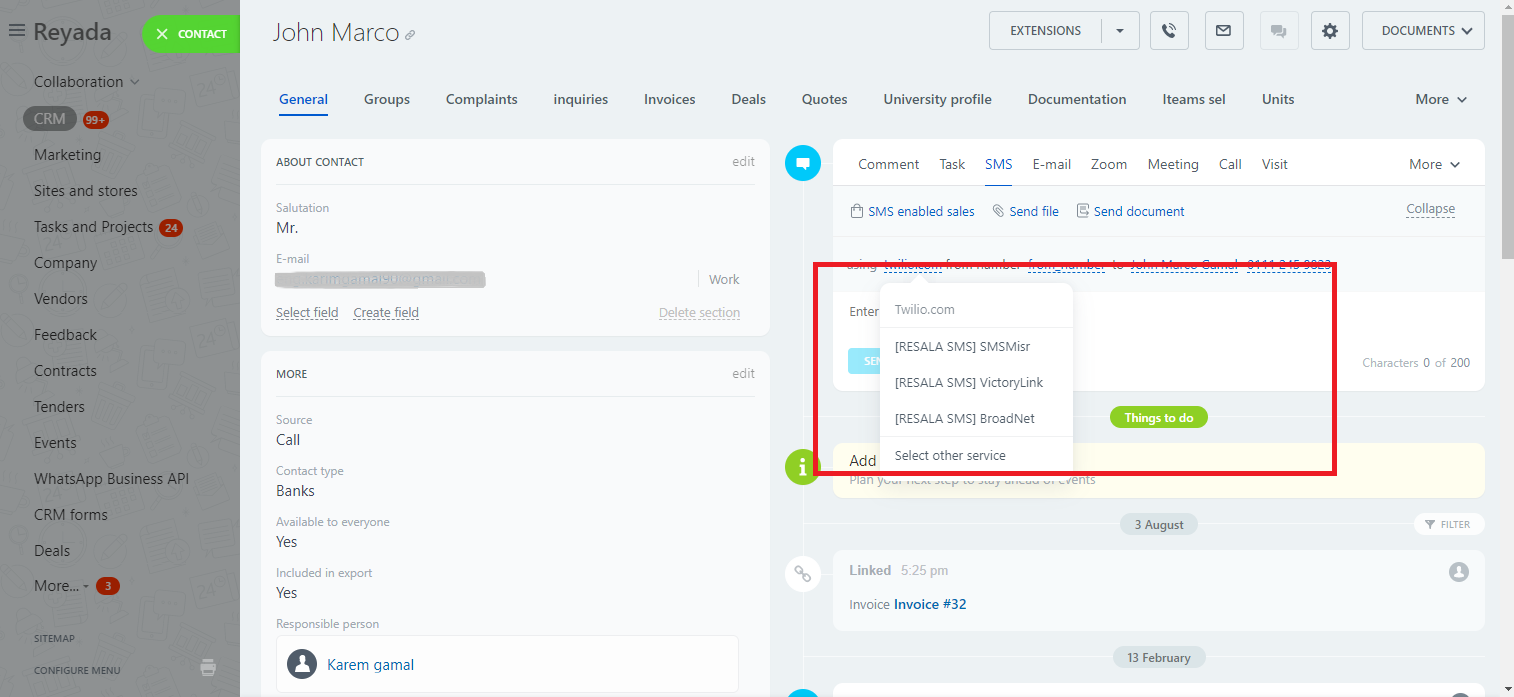Open the Invoice #32 link
The image size is (1514, 697).
click(930, 604)
